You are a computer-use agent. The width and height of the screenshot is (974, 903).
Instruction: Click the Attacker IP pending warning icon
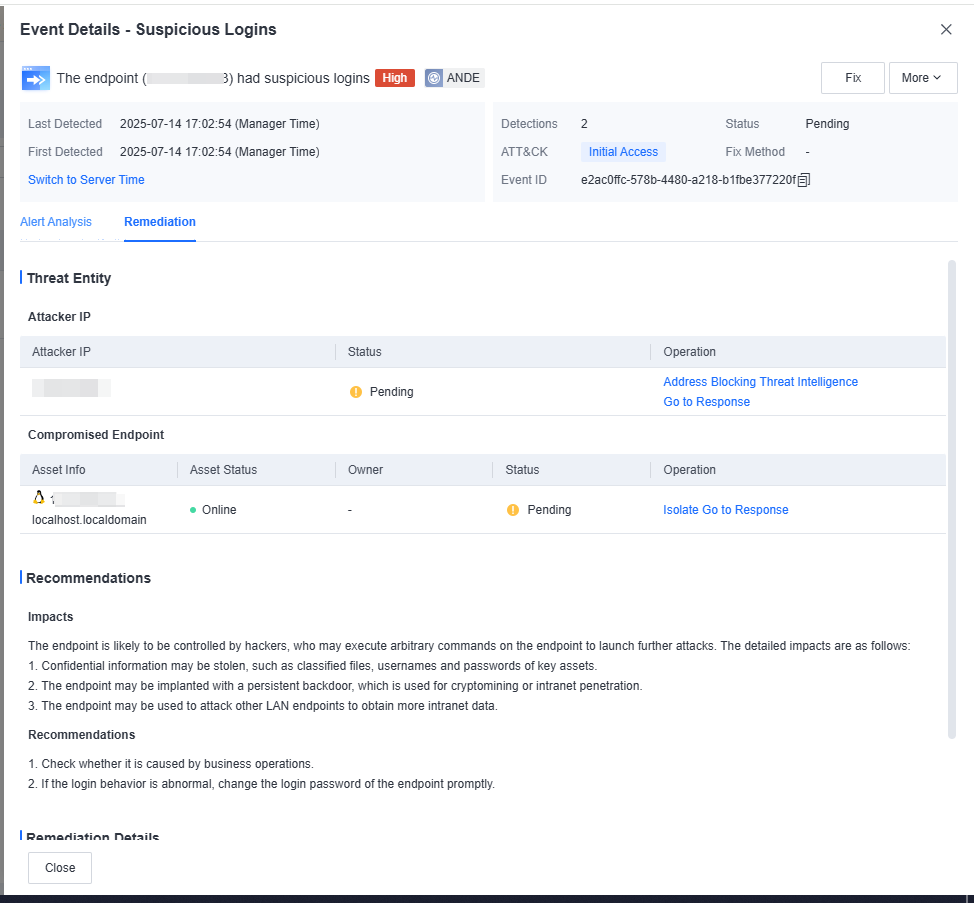click(x=356, y=392)
